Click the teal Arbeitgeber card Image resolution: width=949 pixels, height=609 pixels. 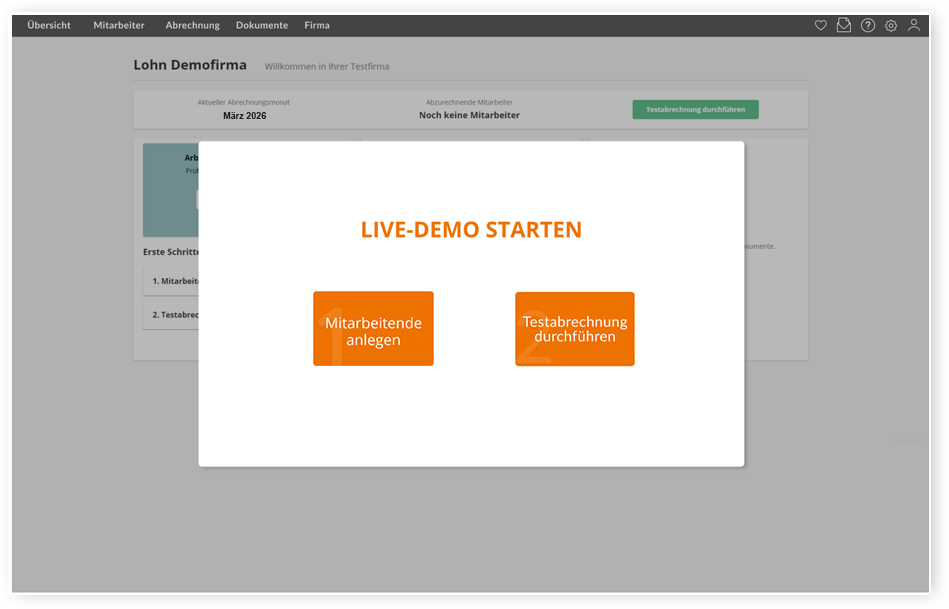tap(170, 190)
